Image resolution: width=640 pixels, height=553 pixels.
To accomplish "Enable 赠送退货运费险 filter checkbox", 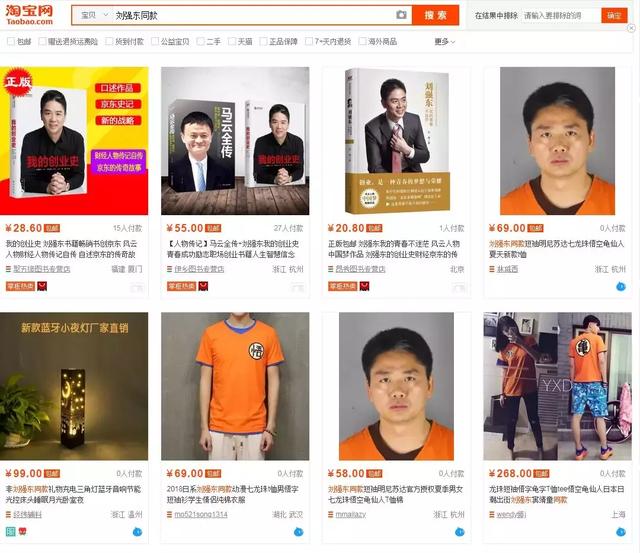I will [x=42, y=41].
